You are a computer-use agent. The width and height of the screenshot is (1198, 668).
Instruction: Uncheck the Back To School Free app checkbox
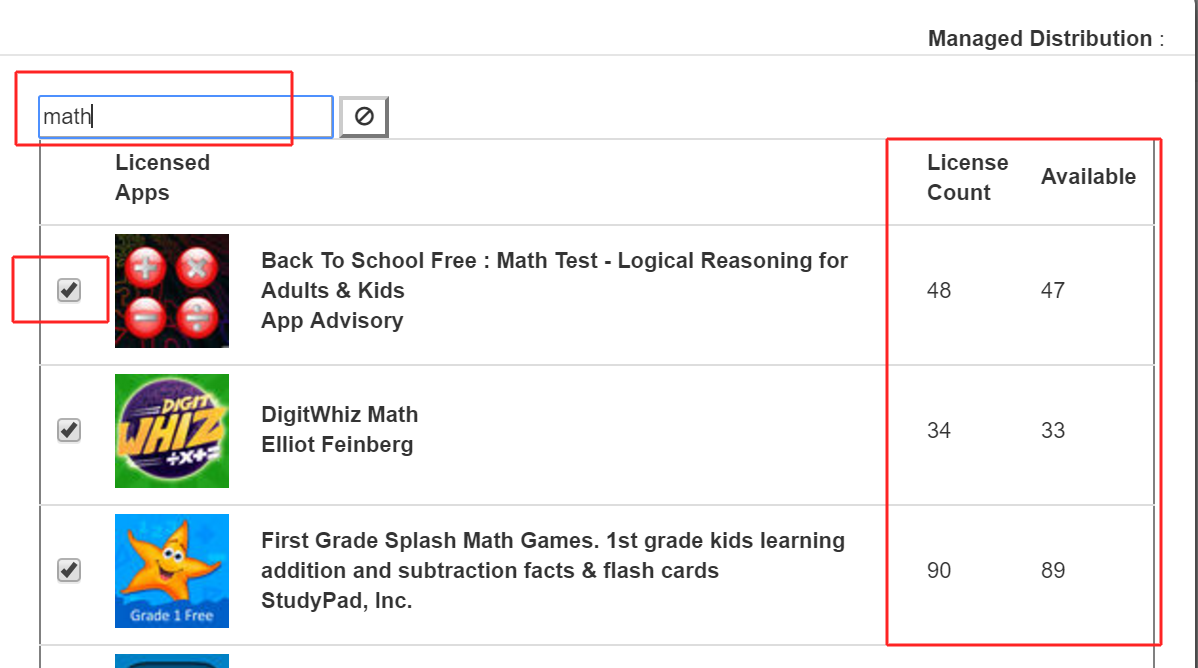pos(69,291)
